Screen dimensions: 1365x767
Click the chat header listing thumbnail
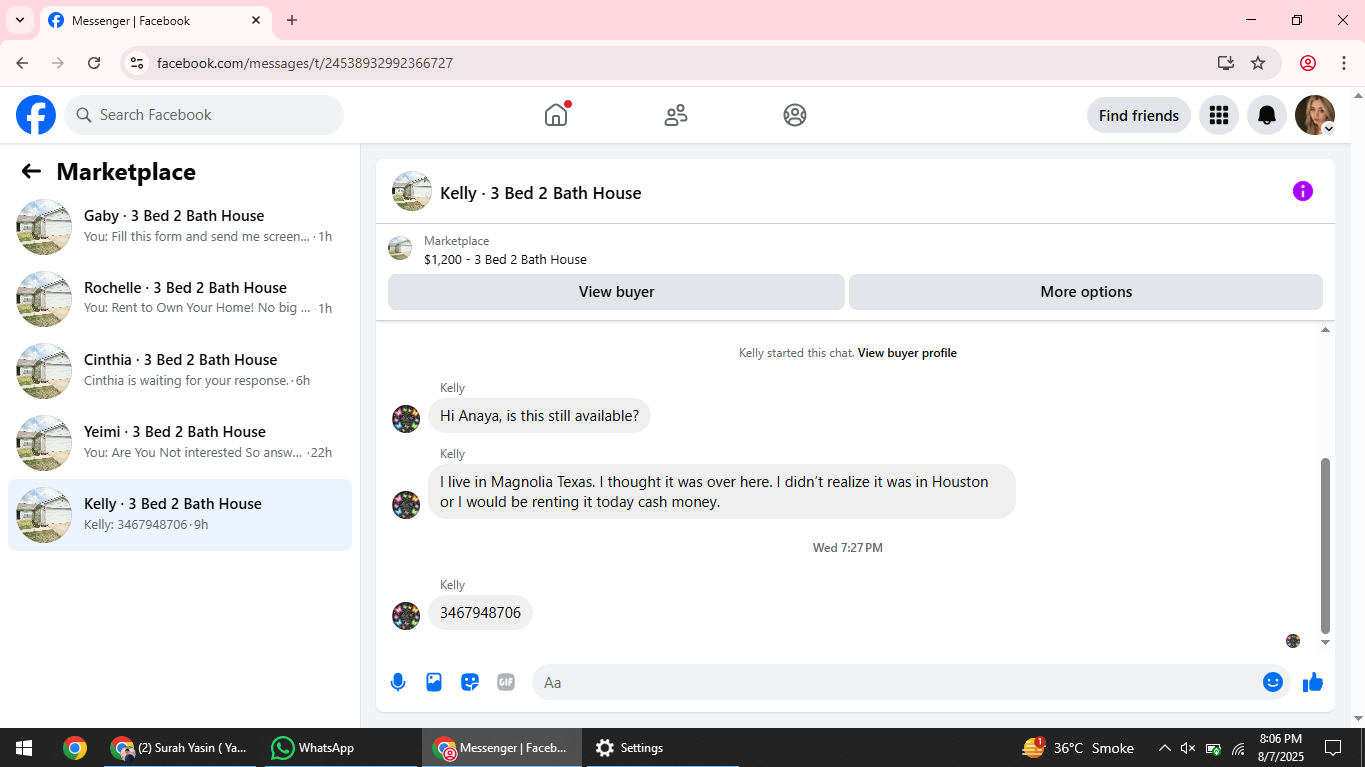412,191
